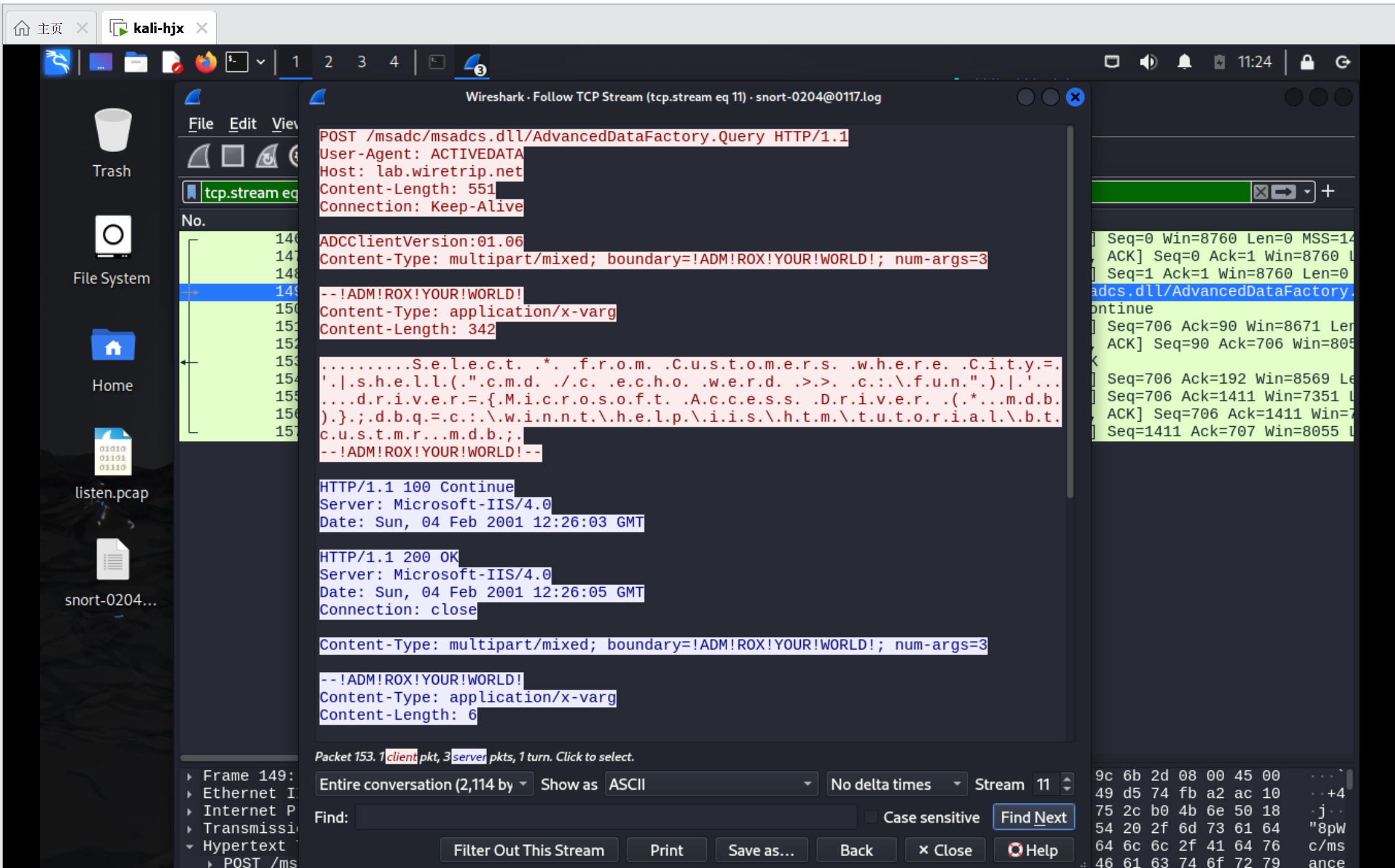Select the listen.pcap desktop file
Viewport: 1395px width, 868px height.
[112, 464]
